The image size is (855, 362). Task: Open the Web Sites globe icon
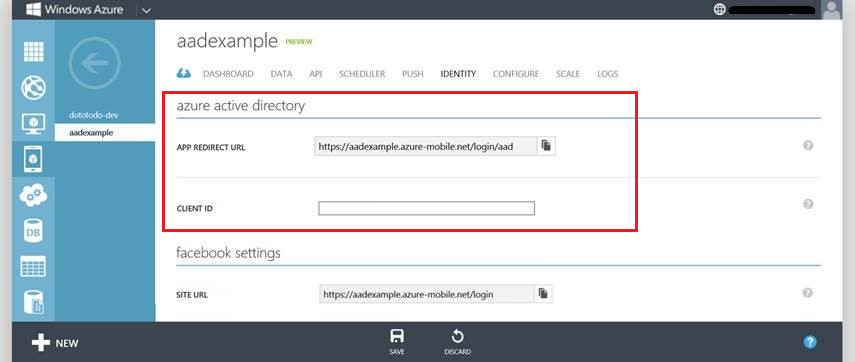tap(33, 88)
